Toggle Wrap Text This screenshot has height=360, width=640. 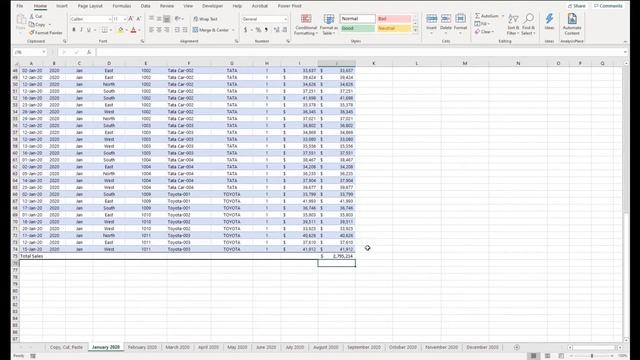point(205,19)
